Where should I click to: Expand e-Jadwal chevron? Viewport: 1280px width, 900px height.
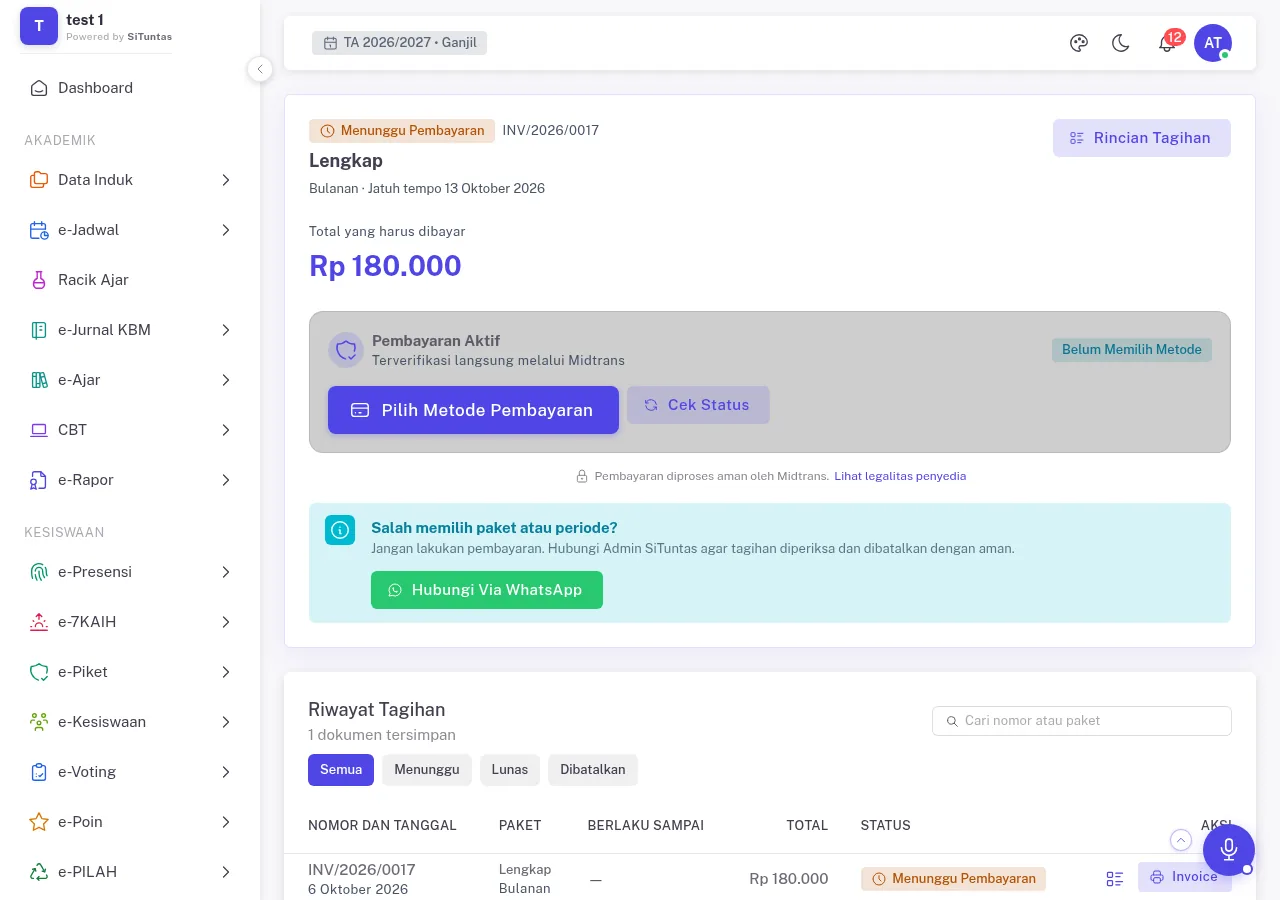pos(226,230)
